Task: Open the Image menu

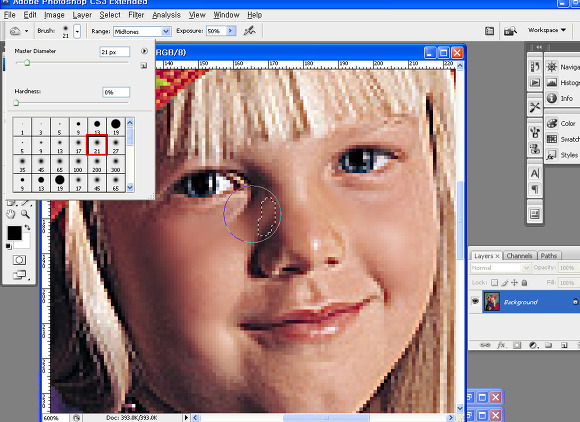Action: [54, 15]
